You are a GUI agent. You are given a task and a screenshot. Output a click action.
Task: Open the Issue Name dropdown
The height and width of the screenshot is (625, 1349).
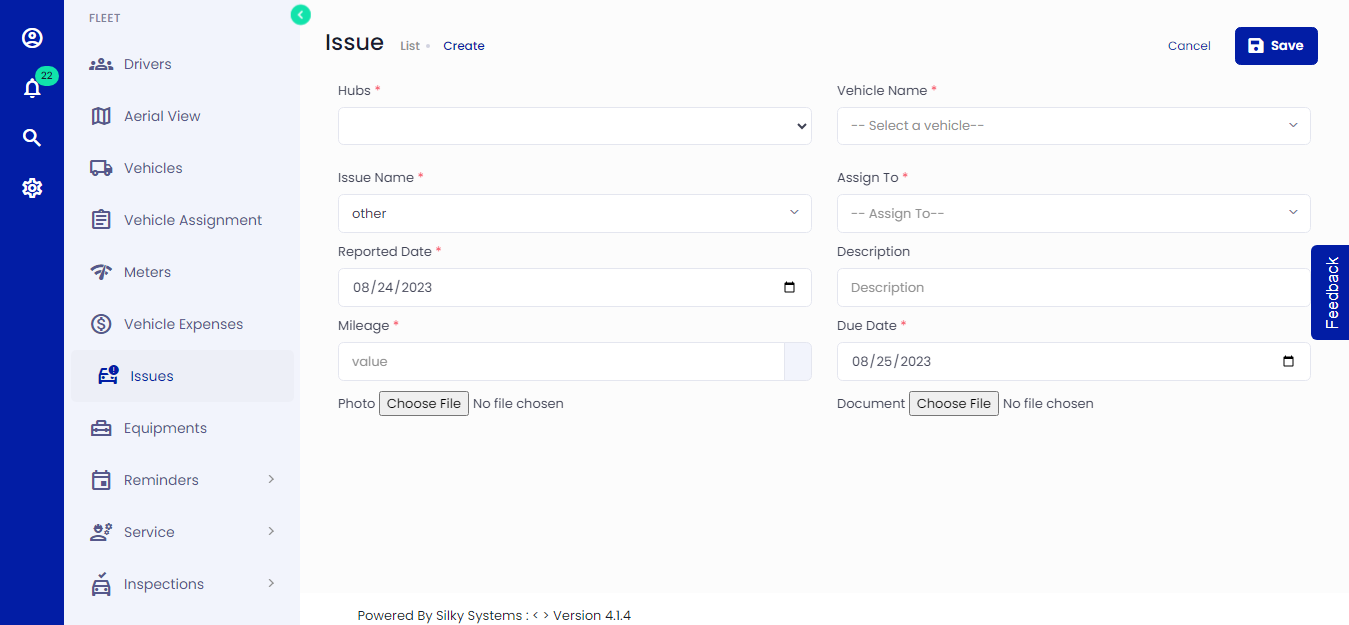574,214
